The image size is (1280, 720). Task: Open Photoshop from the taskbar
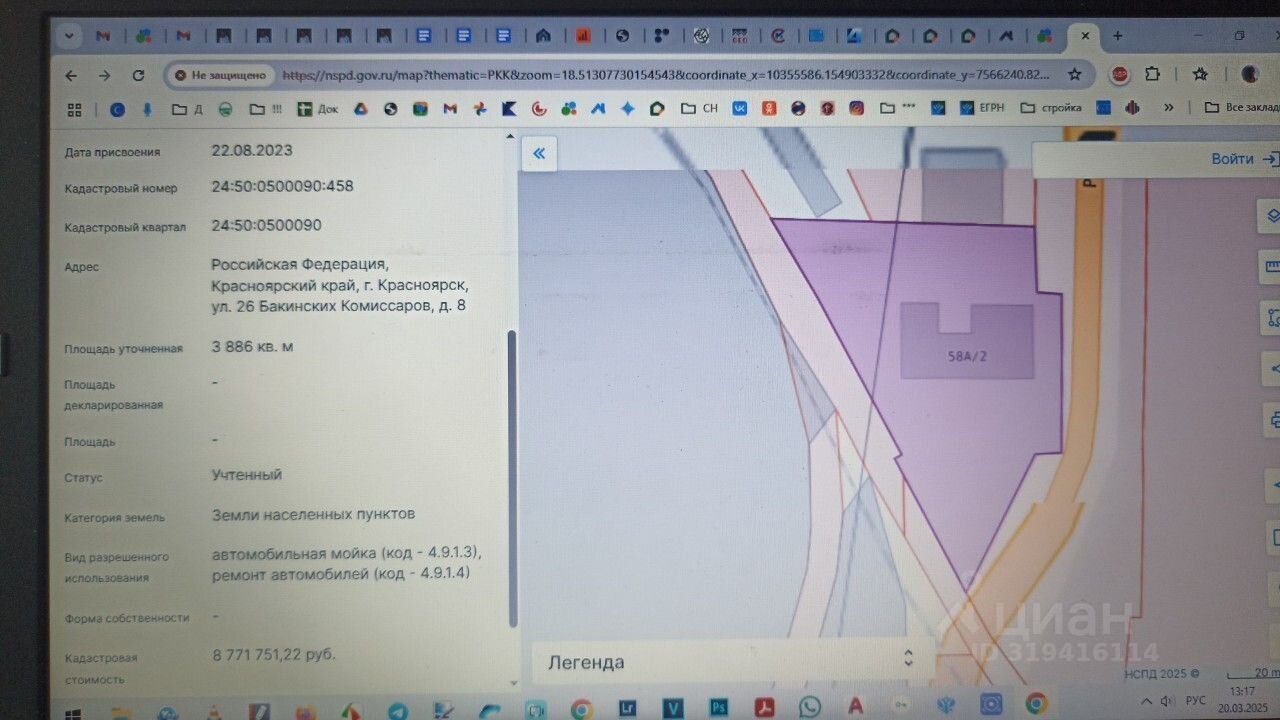(718, 708)
